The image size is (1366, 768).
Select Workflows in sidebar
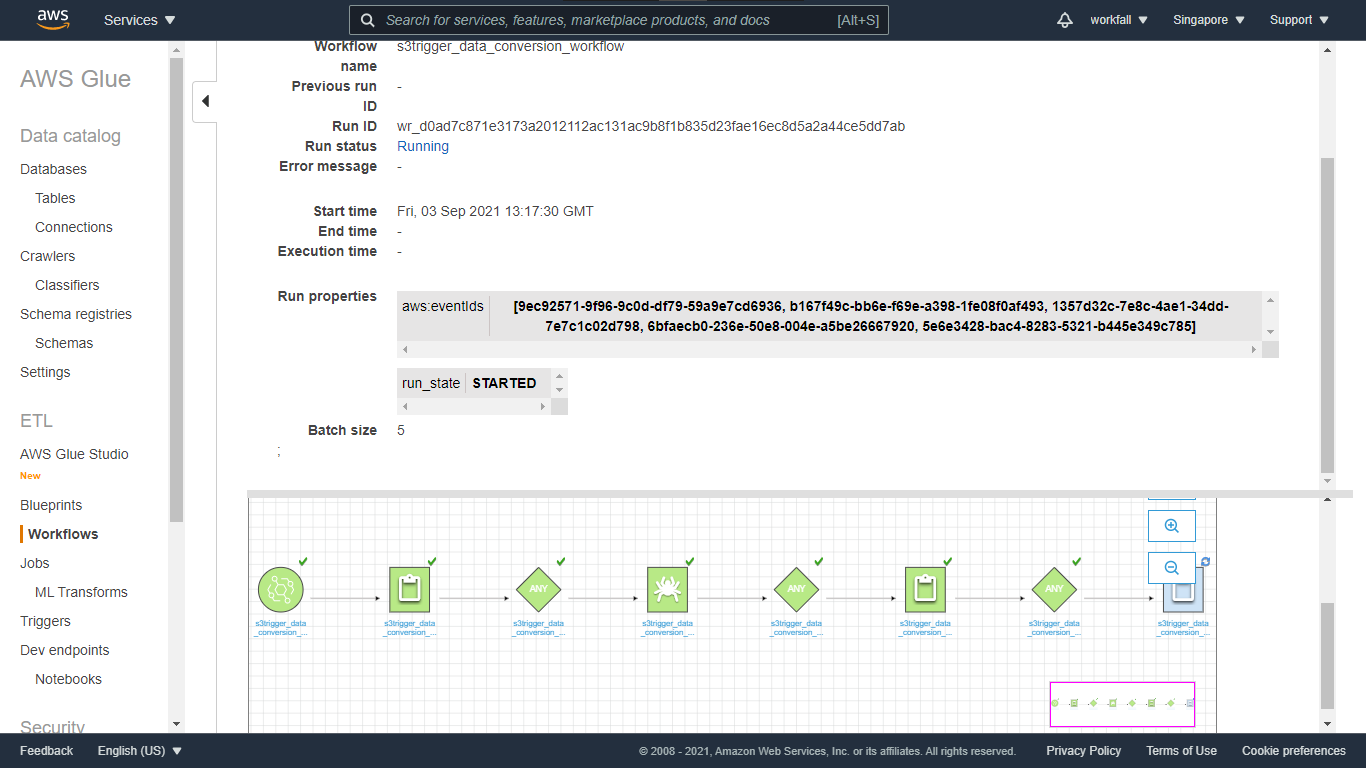pos(63,534)
